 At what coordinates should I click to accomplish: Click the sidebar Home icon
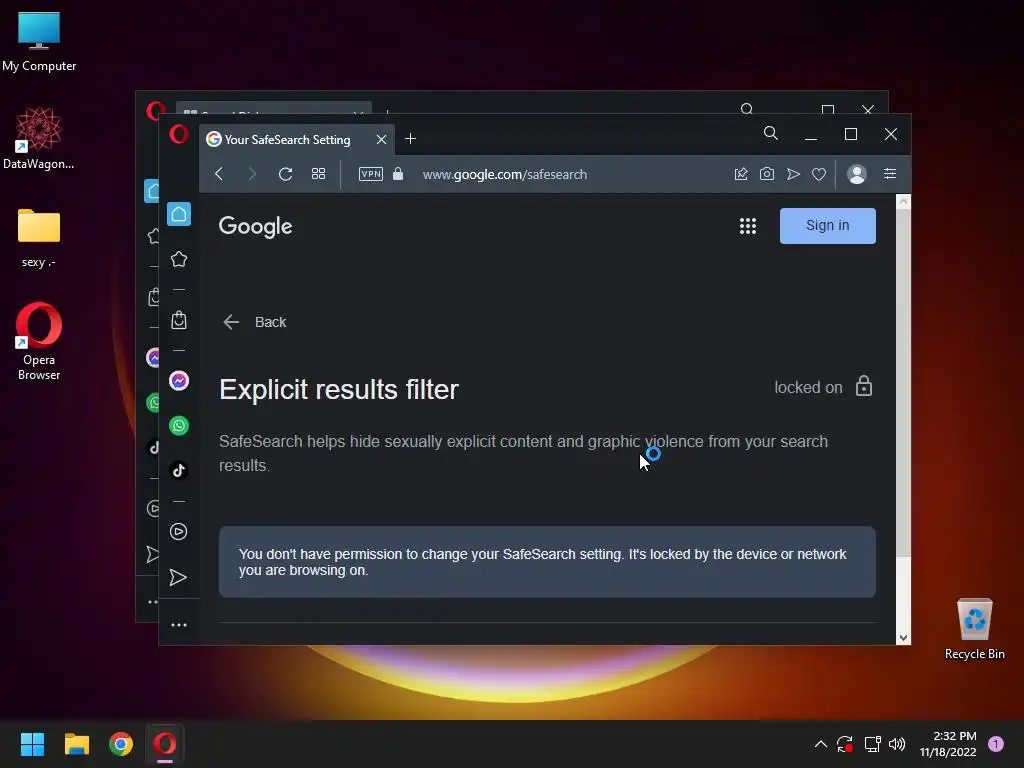[179, 214]
